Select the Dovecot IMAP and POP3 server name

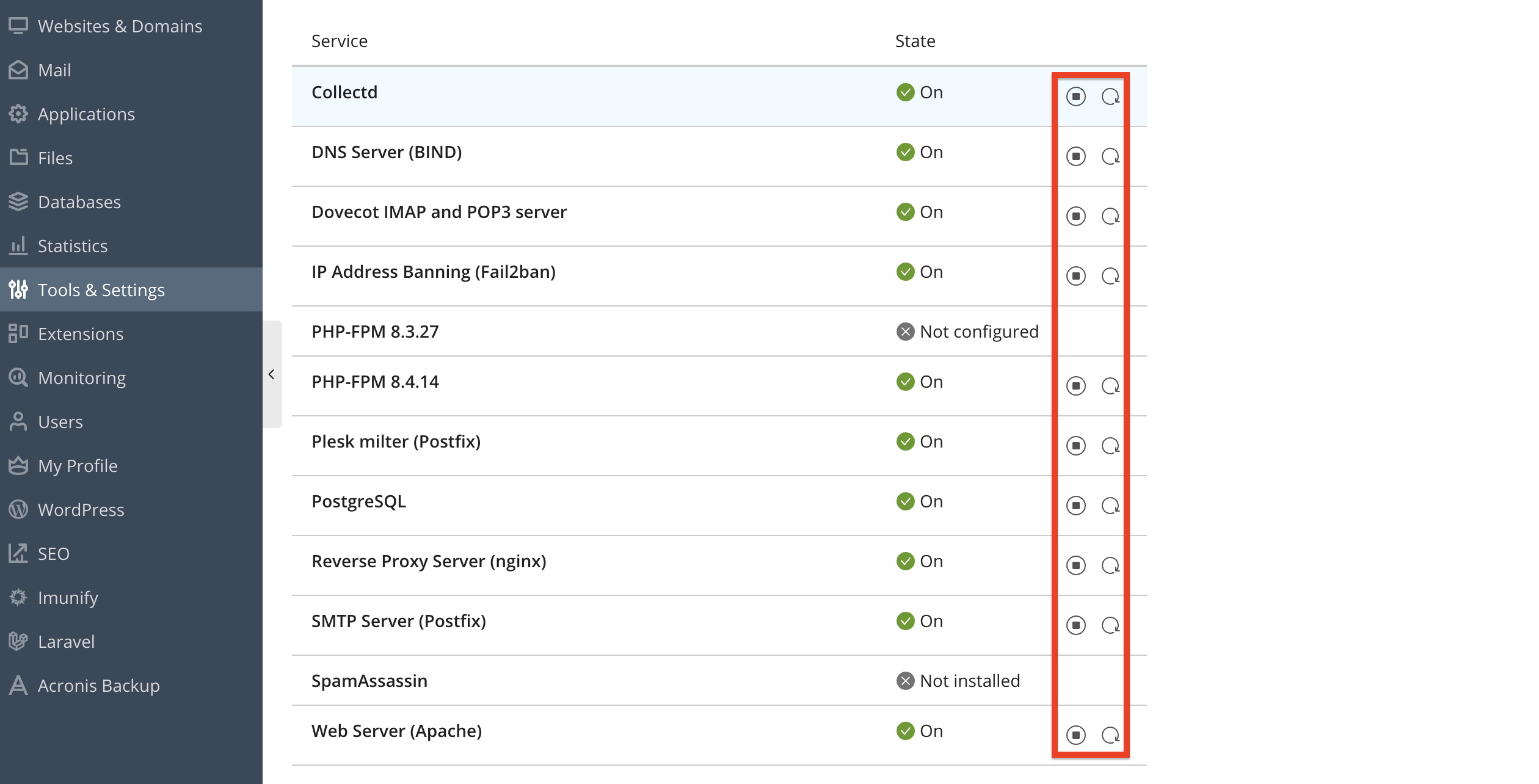click(x=439, y=212)
